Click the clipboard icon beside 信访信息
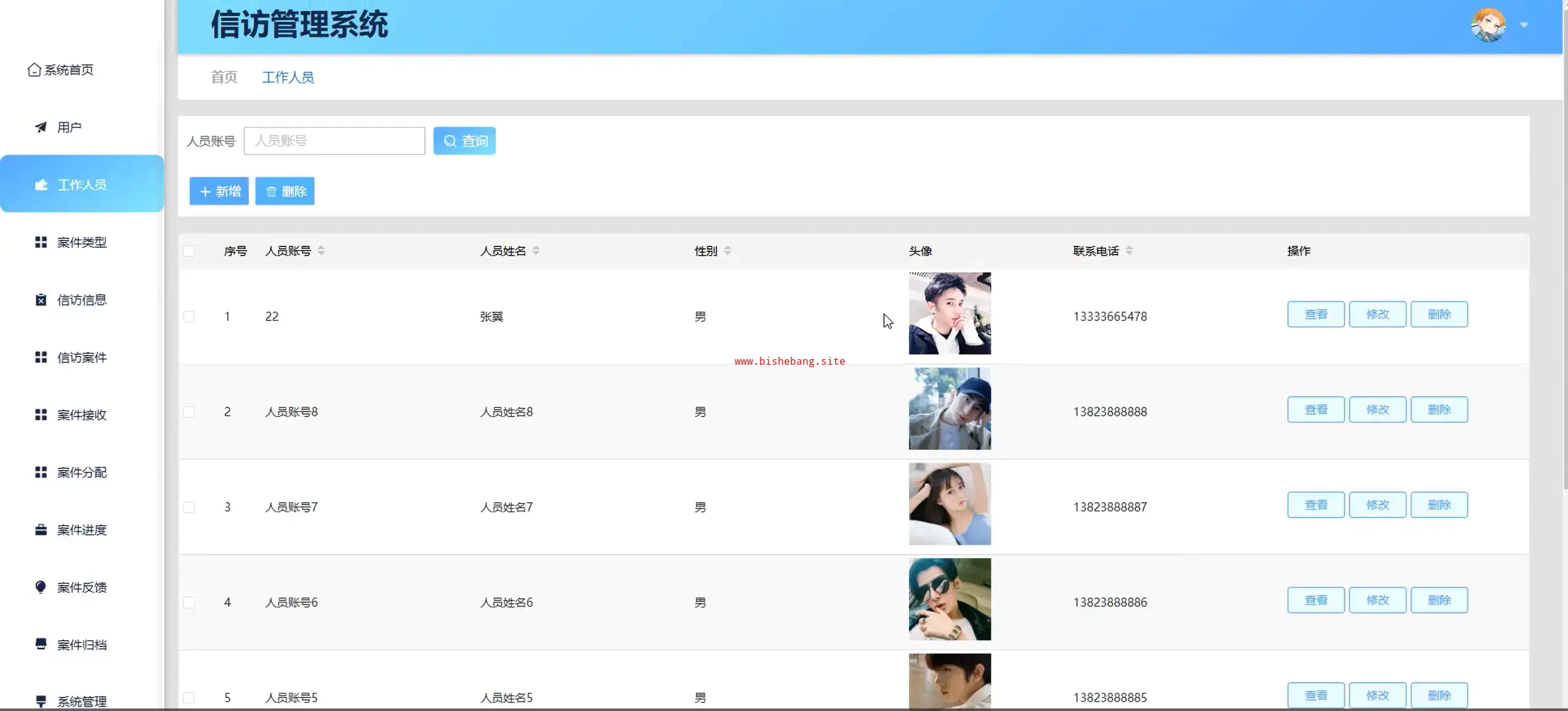The image size is (1568, 711). tap(41, 300)
